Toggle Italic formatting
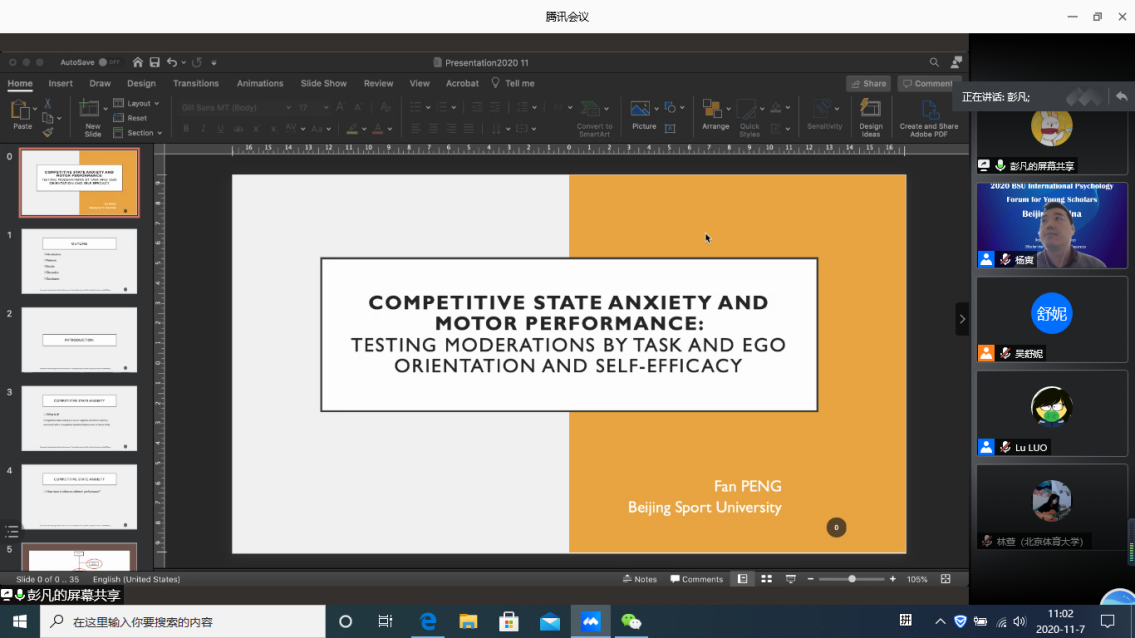Image resolution: width=1135 pixels, height=638 pixels. [203, 129]
